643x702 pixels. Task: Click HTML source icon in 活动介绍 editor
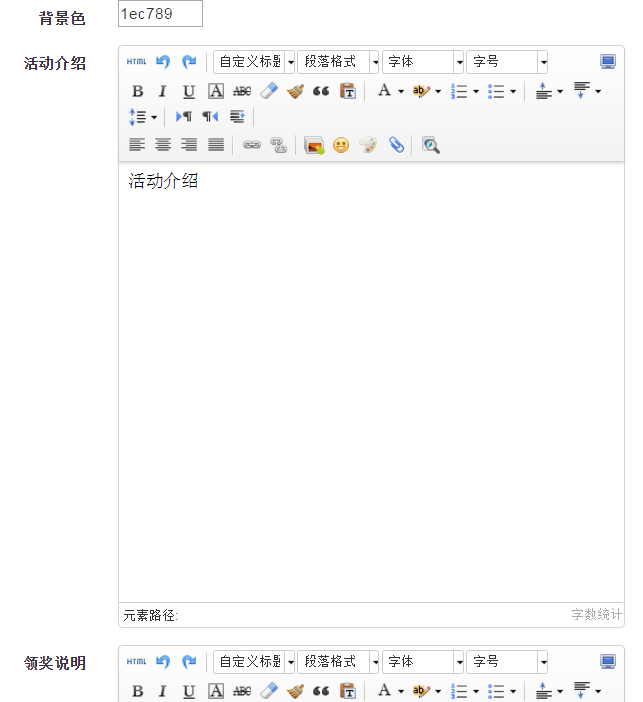[136, 61]
